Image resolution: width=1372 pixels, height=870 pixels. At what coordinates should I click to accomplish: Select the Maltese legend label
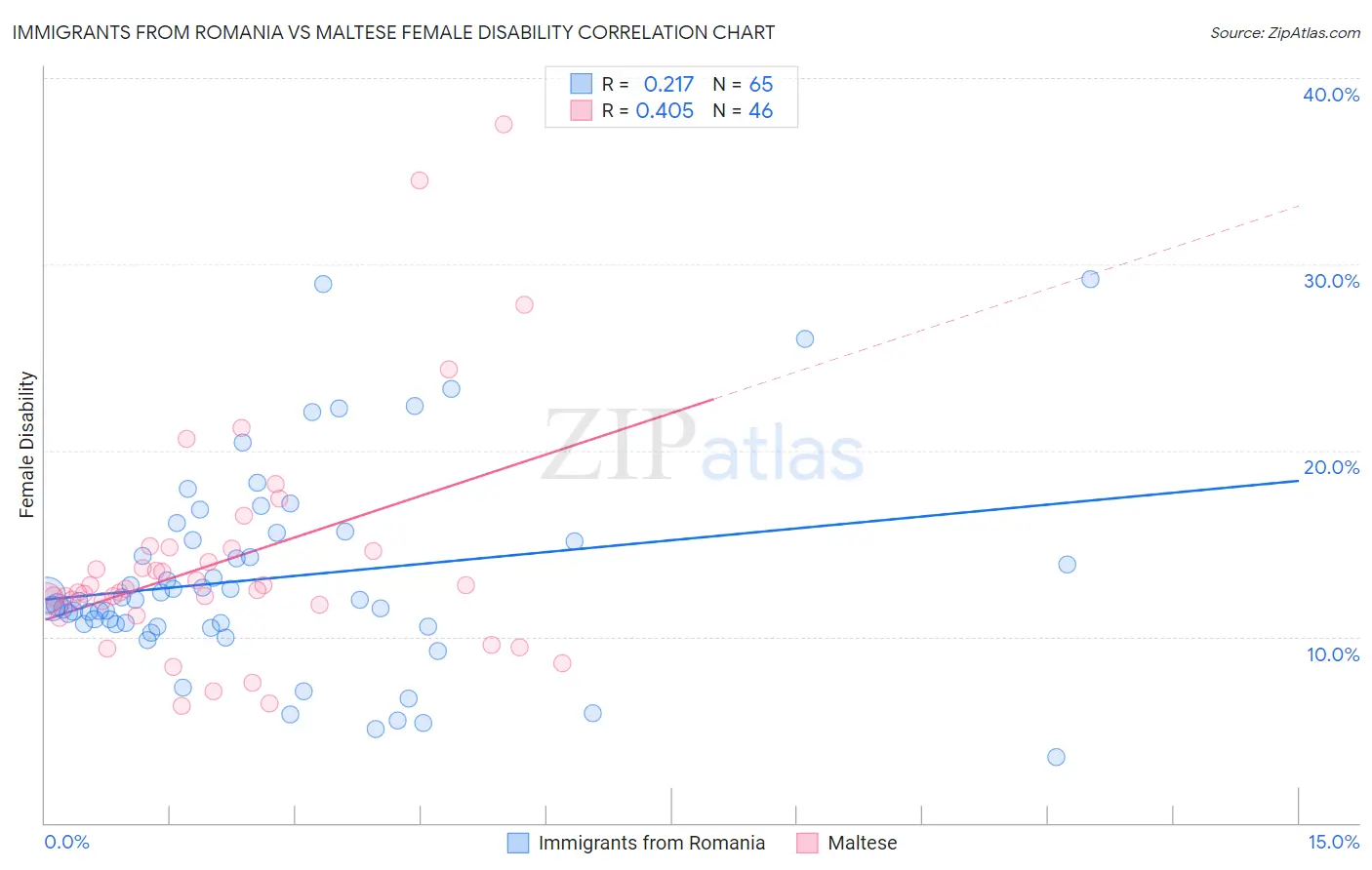click(863, 843)
